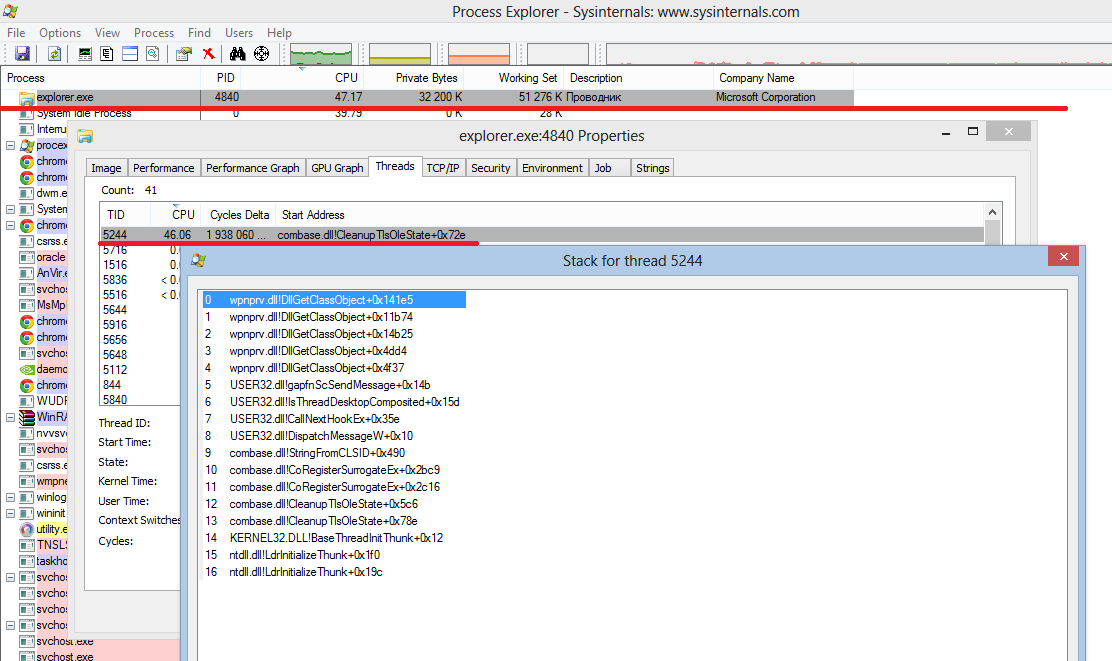The height and width of the screenshot is (661, 1112).
Task: Open the Help menu
Action: pyautogui.click(x=279, y=33)
